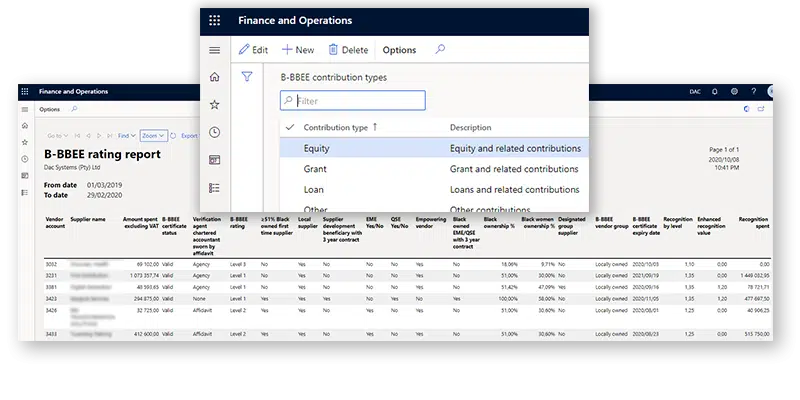800x400 pixels.
Task: Show the filter pane funnel icon
Action: [247, 76]
